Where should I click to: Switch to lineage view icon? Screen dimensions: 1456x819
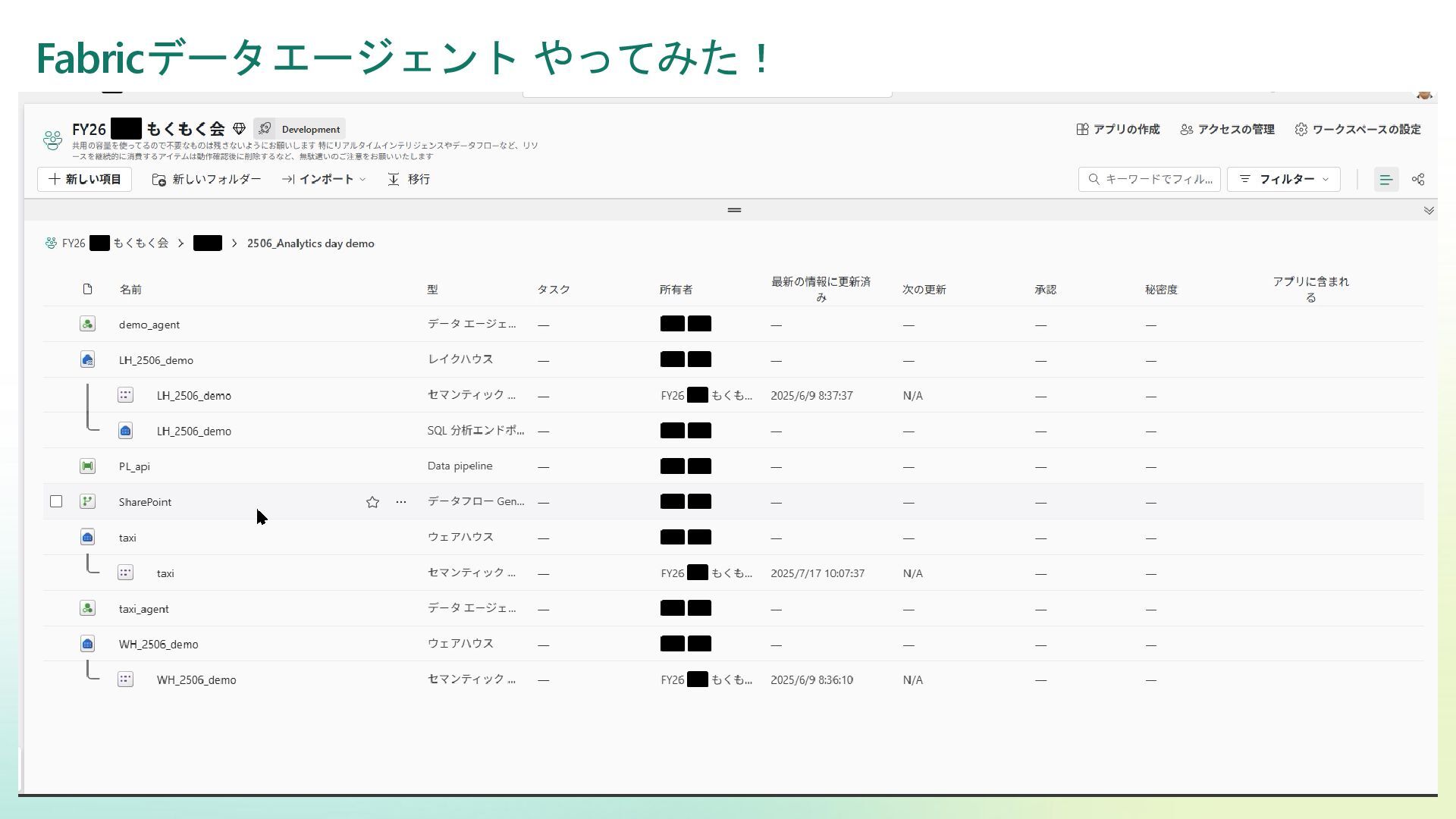click(1418, 180)
